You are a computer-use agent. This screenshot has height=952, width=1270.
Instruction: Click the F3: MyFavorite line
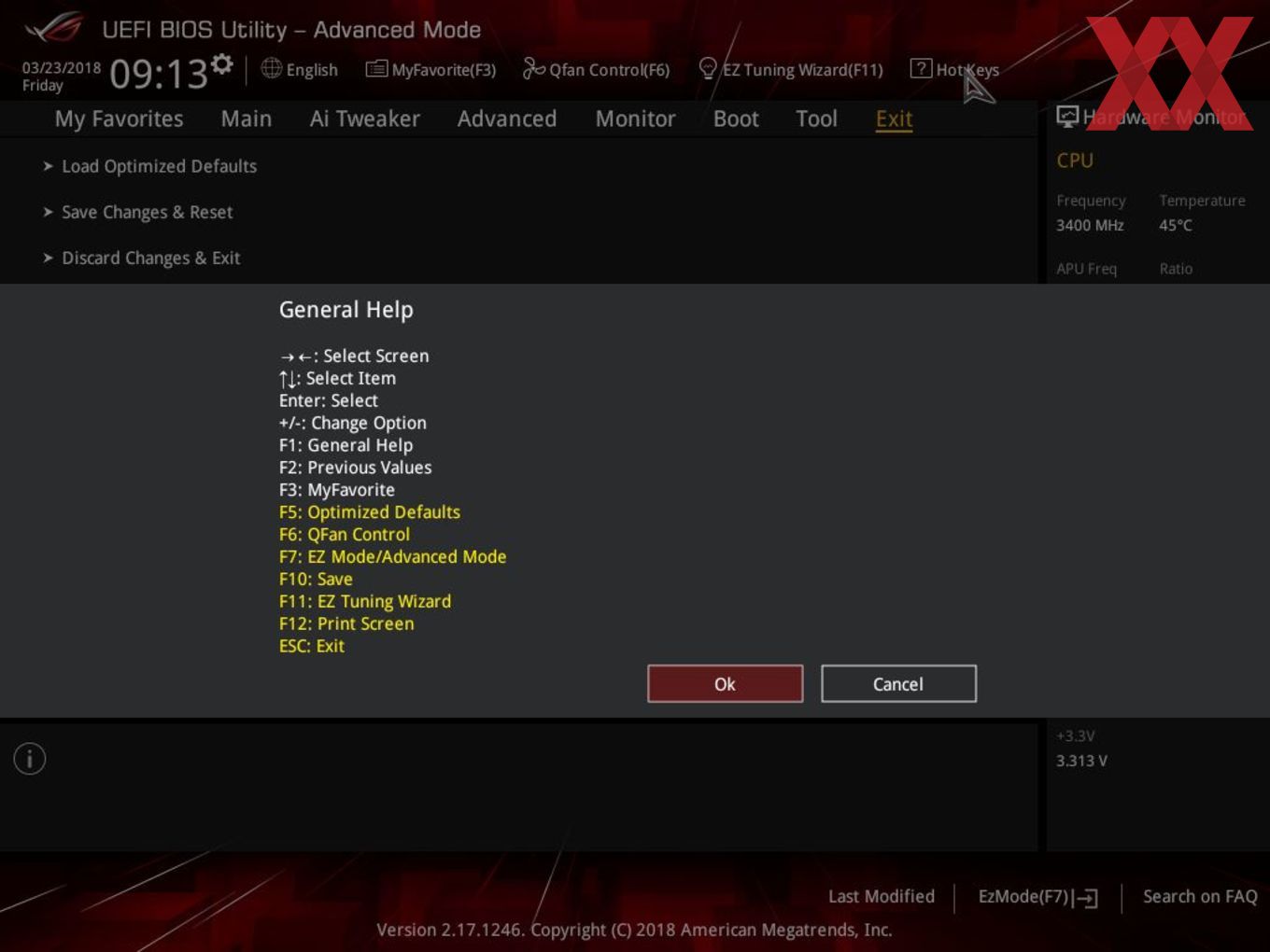[x=337, y=490]
